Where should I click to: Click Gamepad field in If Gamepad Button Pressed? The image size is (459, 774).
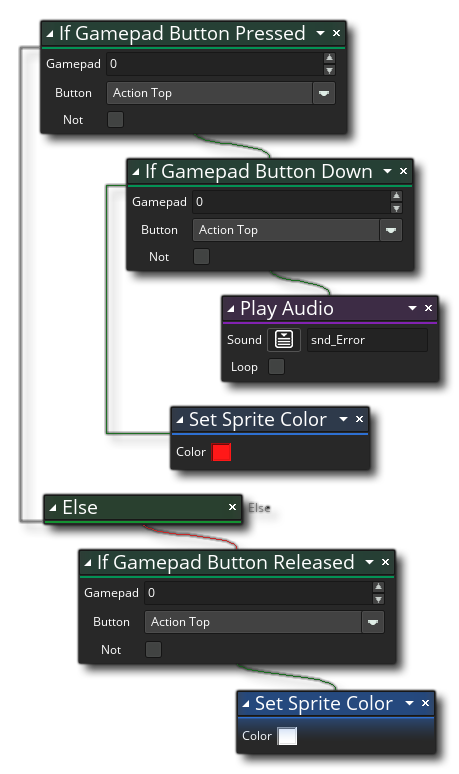[x=215, y=64]
